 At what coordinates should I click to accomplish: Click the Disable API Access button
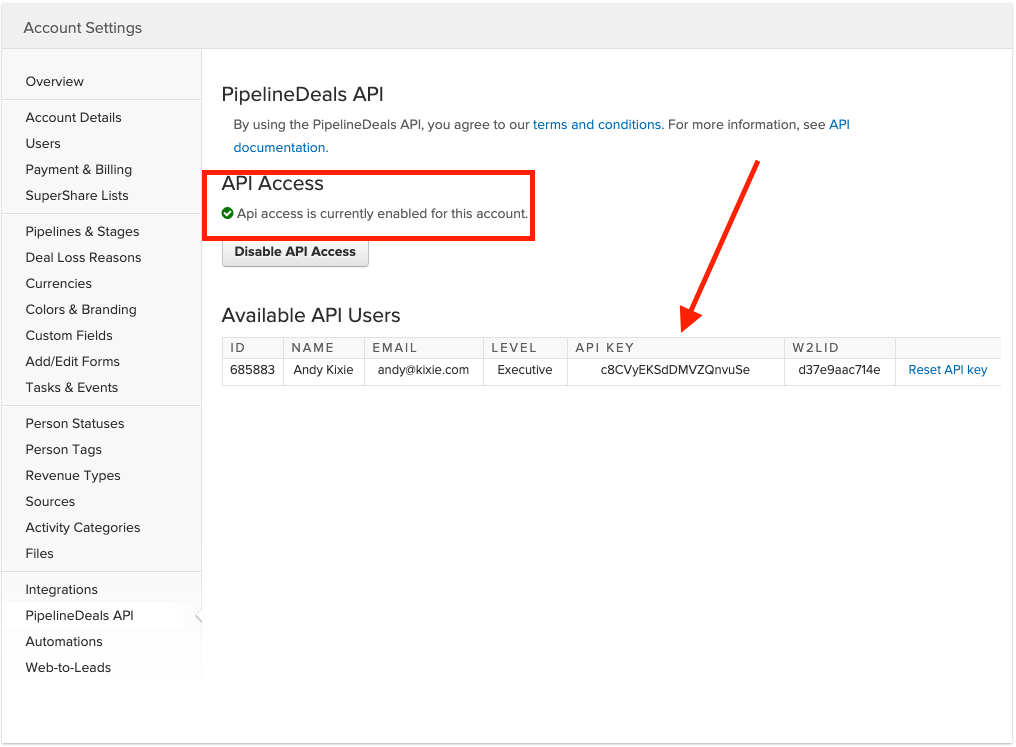(295, 252)
